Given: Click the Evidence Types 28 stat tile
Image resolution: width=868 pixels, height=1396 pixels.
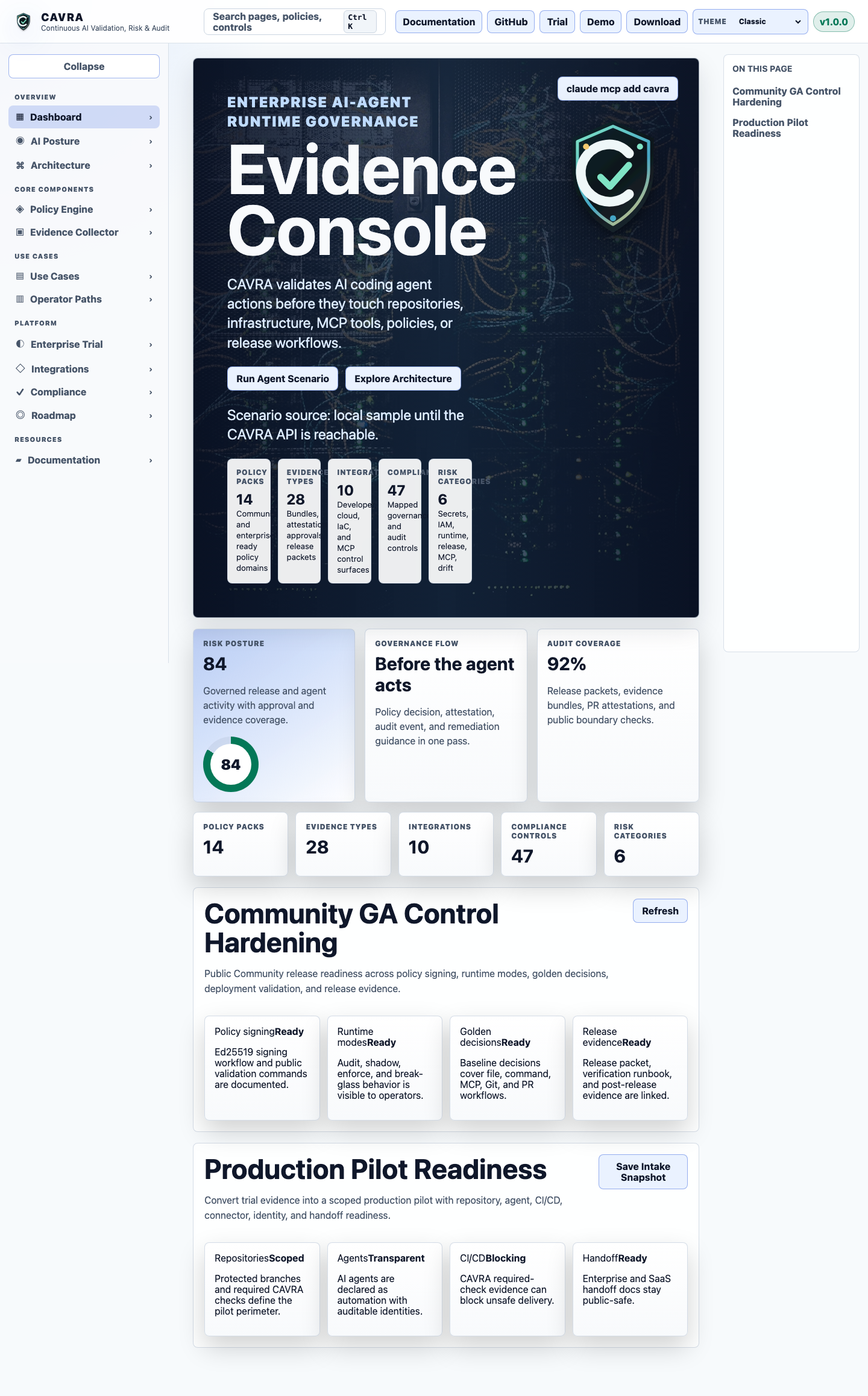Looking at the screenshot, I should tap(343, 844).
